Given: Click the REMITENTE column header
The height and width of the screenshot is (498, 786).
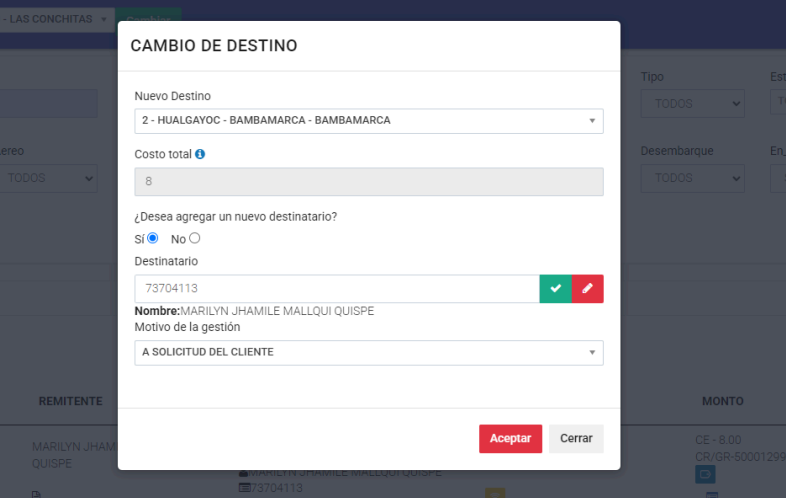Looking at the screenshot, I should coord(70,401).
